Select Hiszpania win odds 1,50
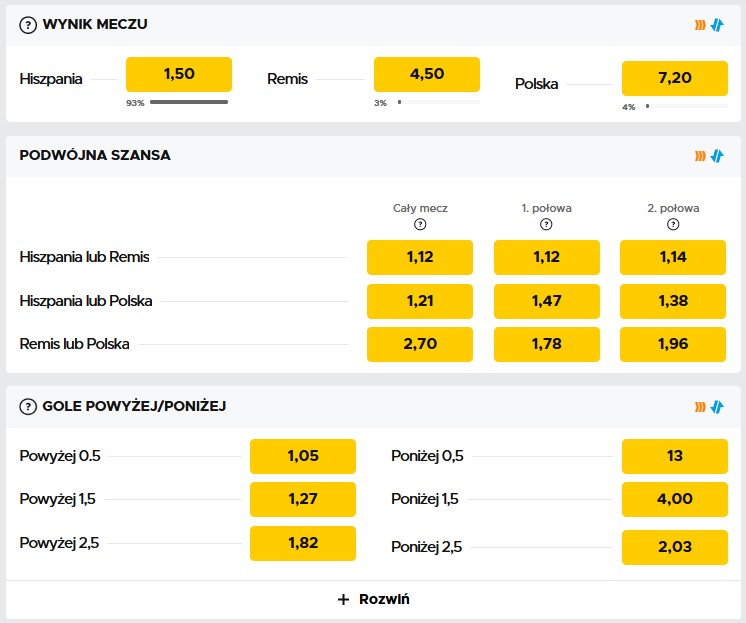The image size is (746, 623). click(179, 75)
